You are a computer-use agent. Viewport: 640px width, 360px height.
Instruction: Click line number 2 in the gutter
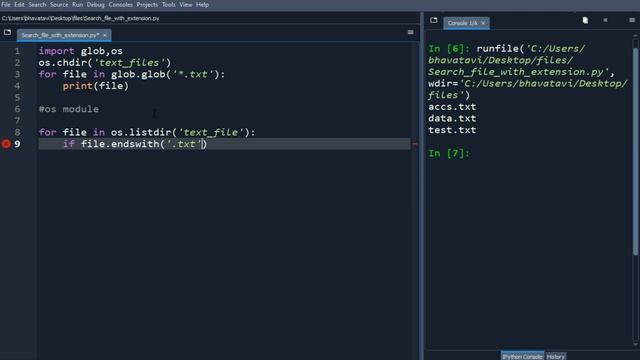coord(17,62)
